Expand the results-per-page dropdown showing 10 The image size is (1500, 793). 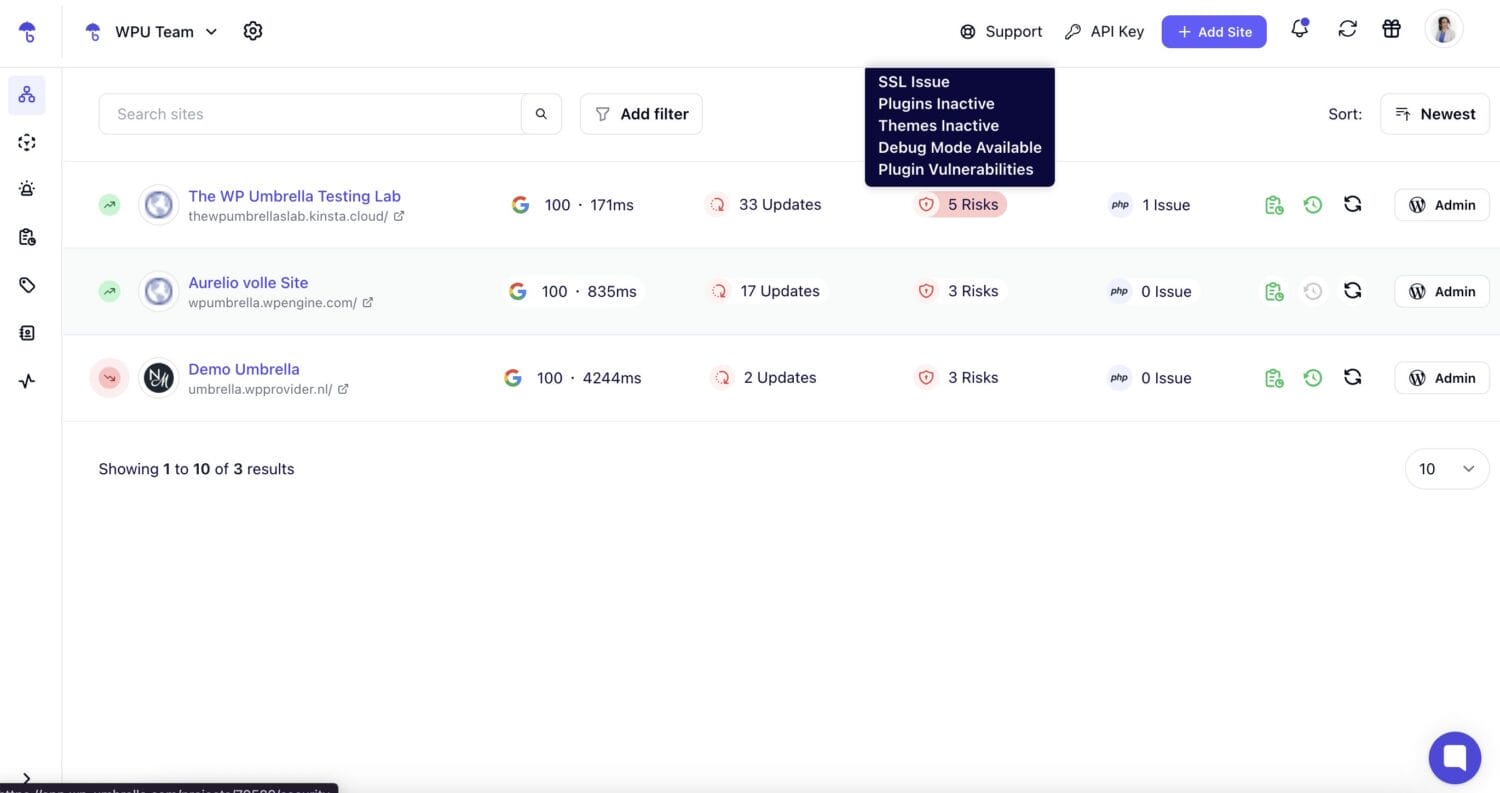[1446, 469]
